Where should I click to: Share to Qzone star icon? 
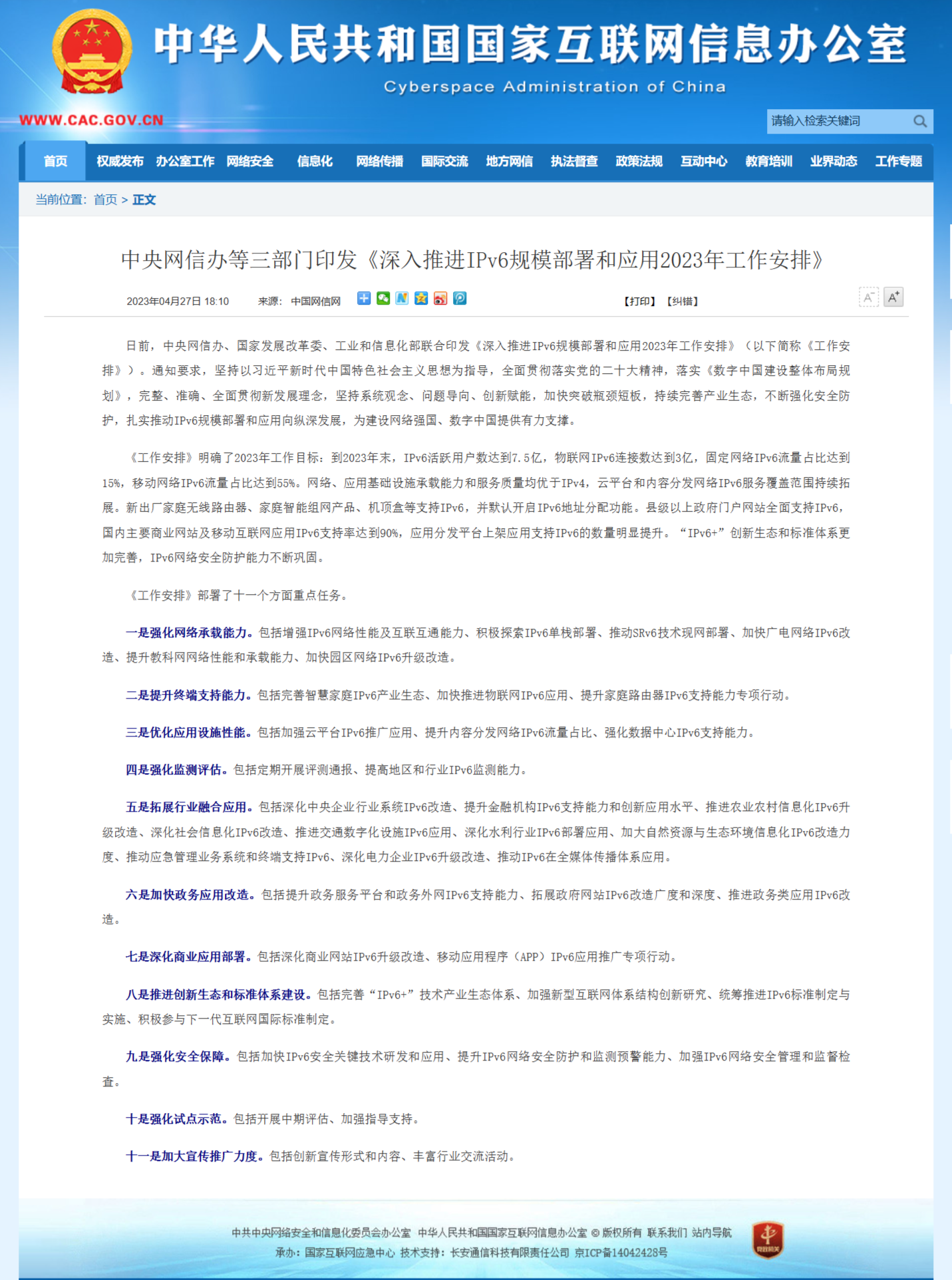pyautogui.click(x=421, y=299)
